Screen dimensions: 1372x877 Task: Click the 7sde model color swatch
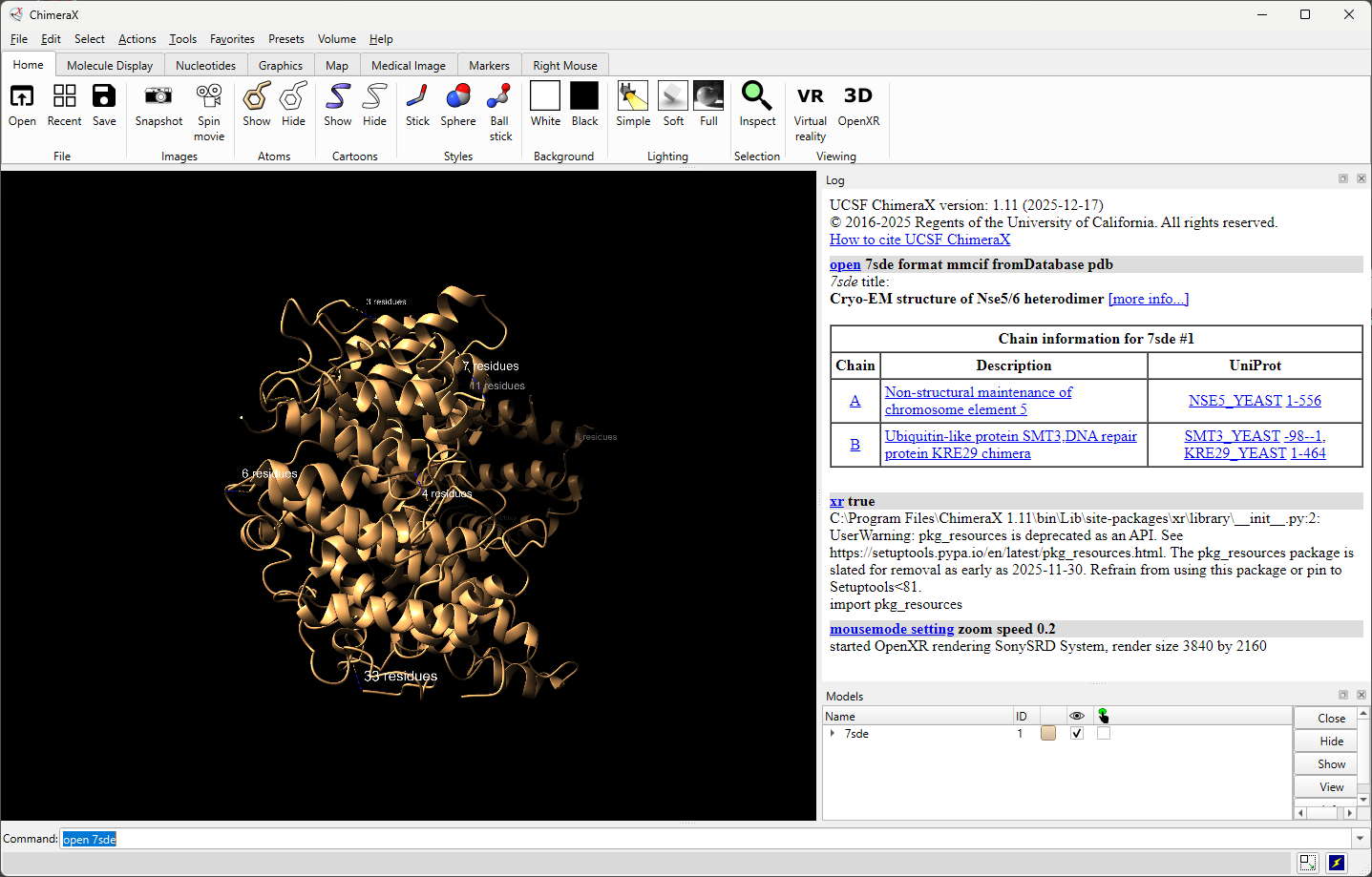1048,734
